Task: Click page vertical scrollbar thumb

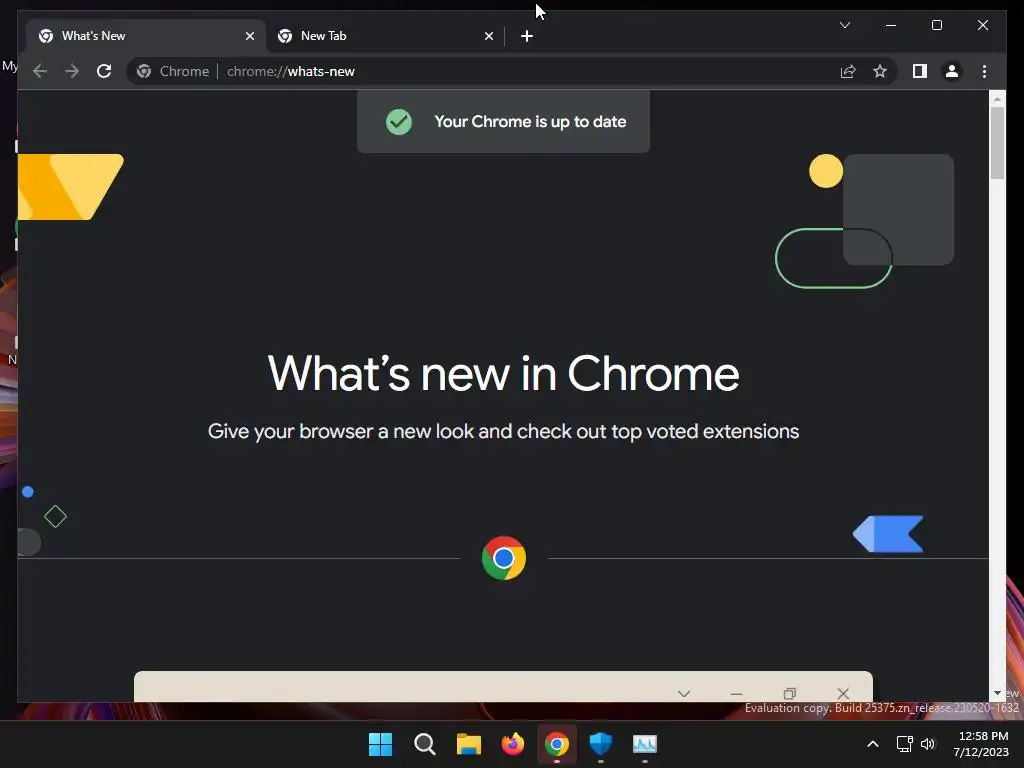Action: click(997, 142)
